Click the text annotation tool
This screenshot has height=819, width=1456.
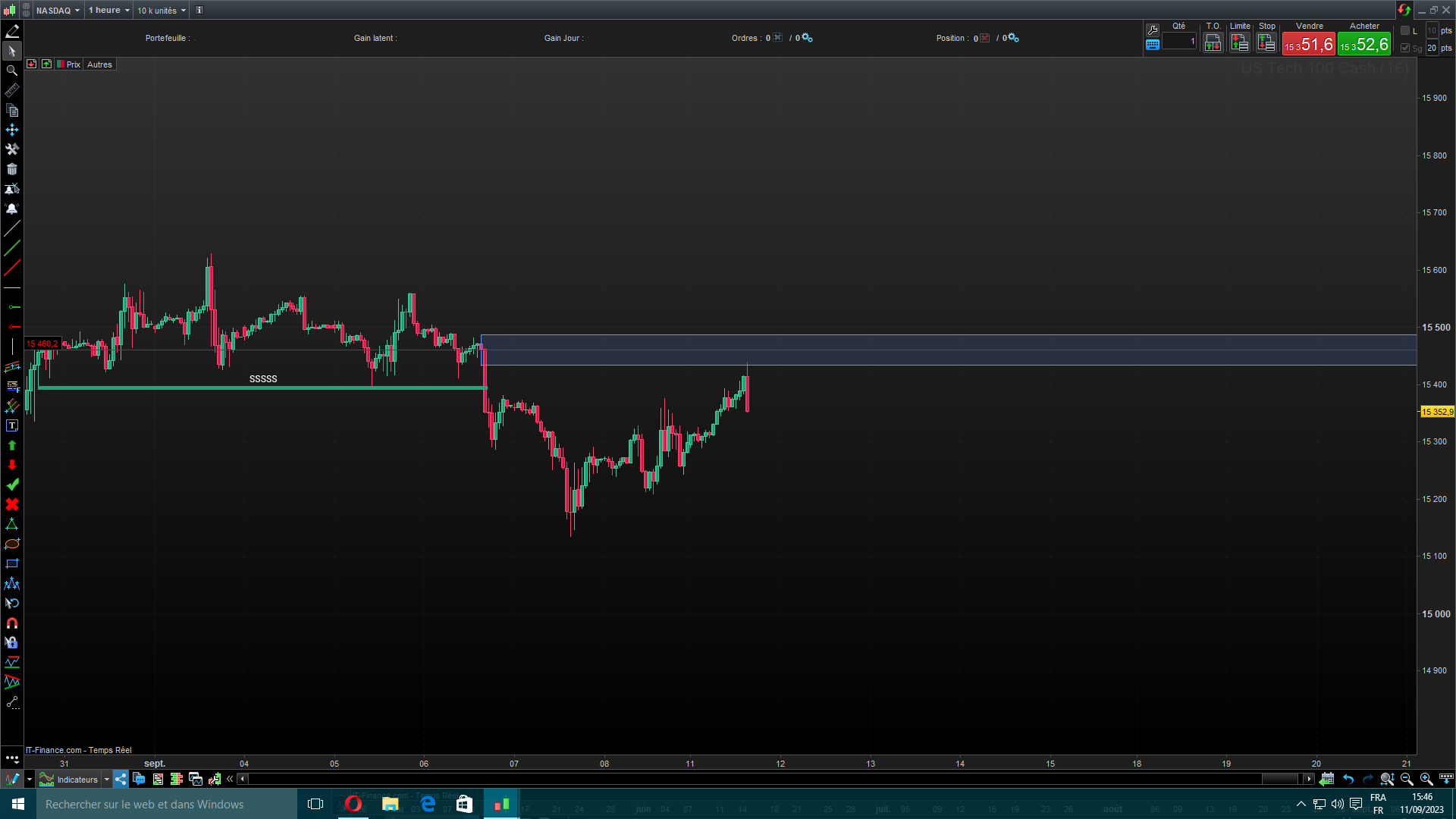click(x=12, y=426)
